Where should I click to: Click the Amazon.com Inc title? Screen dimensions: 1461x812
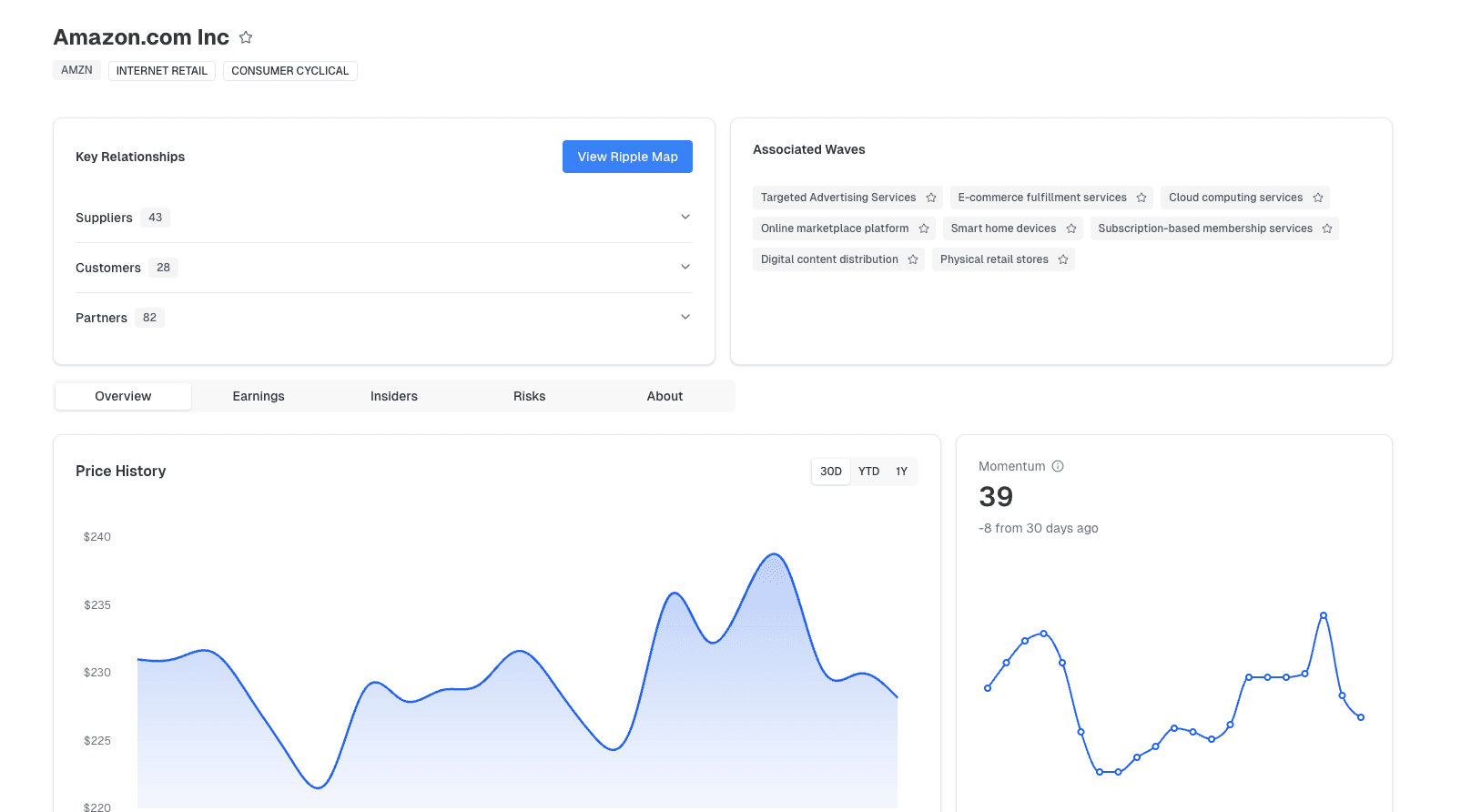(x=141, y=37)
